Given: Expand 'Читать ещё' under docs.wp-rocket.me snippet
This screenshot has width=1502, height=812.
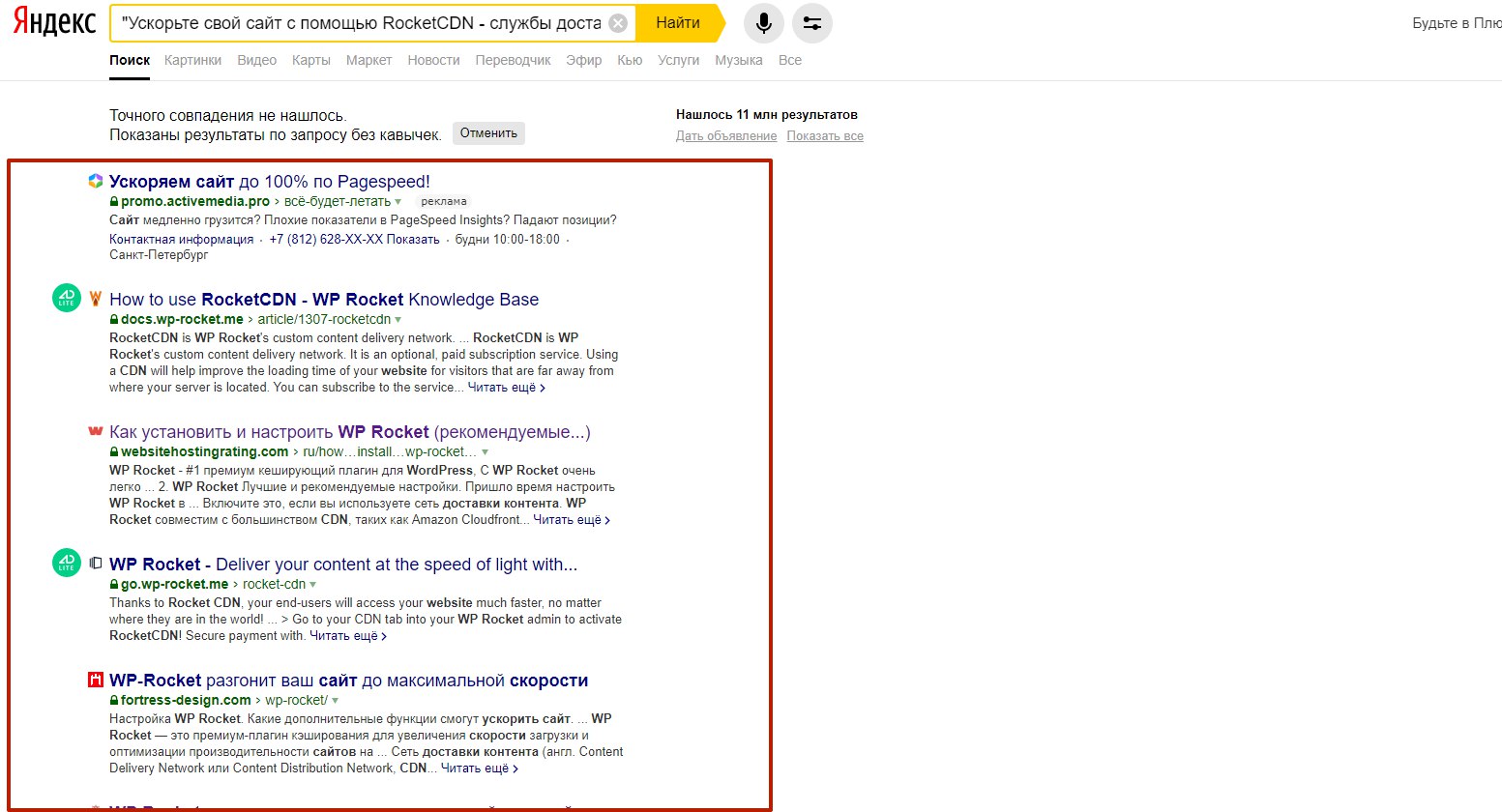Looking at the screenshot, I should tap(507, 388).
